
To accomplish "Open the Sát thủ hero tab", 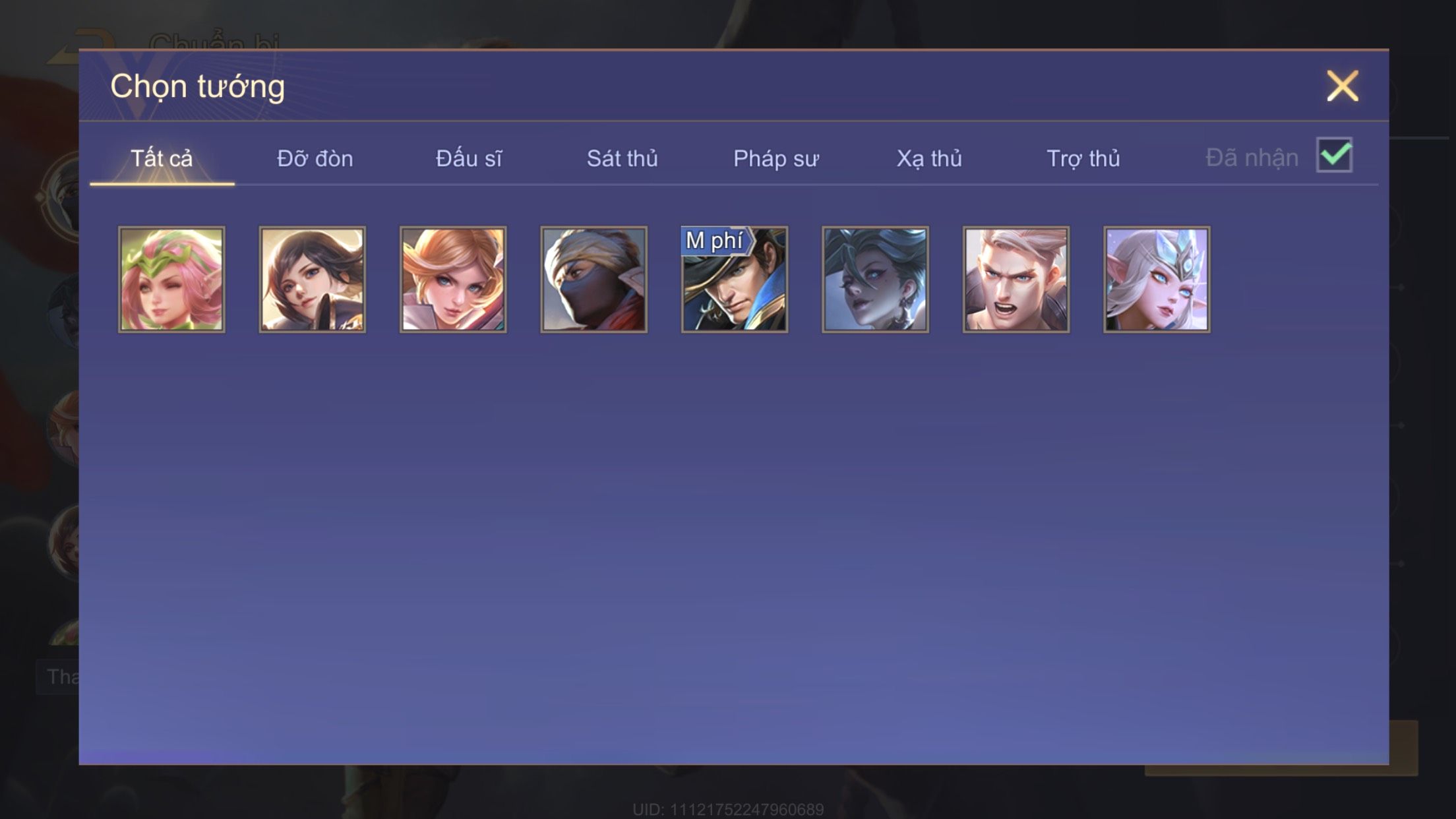I will [x=622, y=158].
